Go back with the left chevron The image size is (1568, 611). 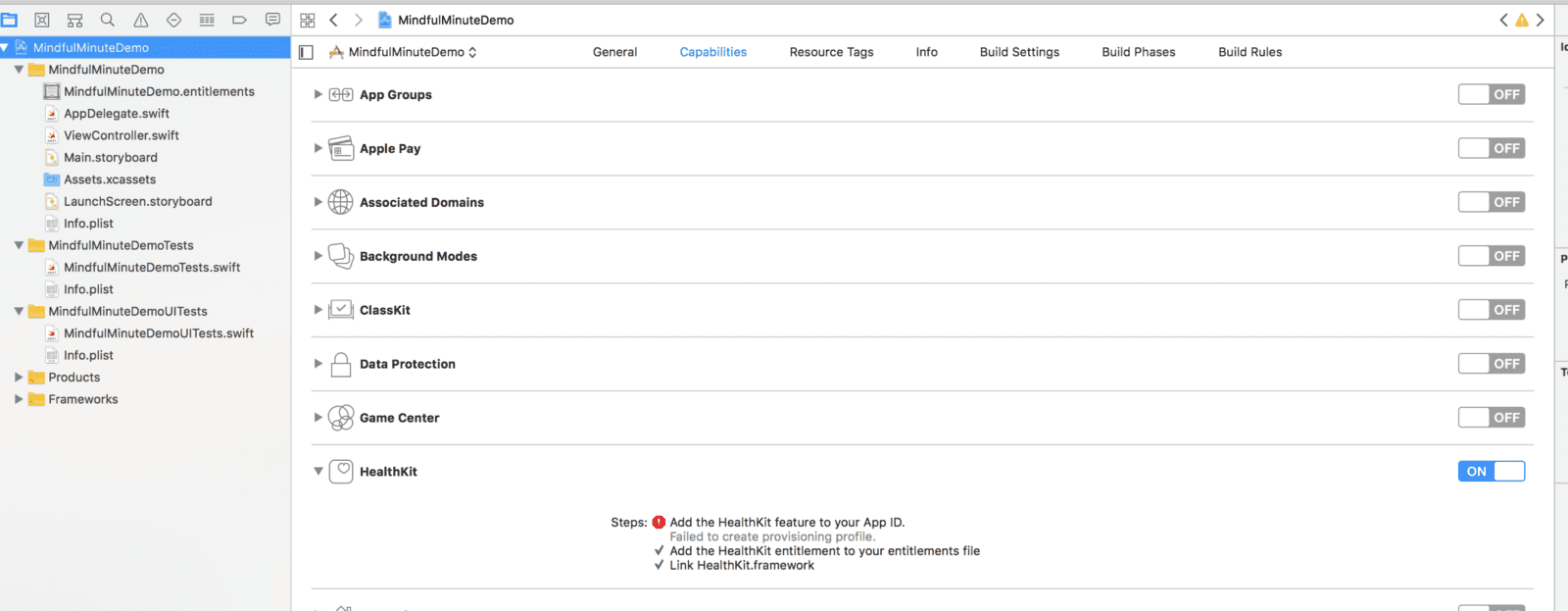[333, 20]
